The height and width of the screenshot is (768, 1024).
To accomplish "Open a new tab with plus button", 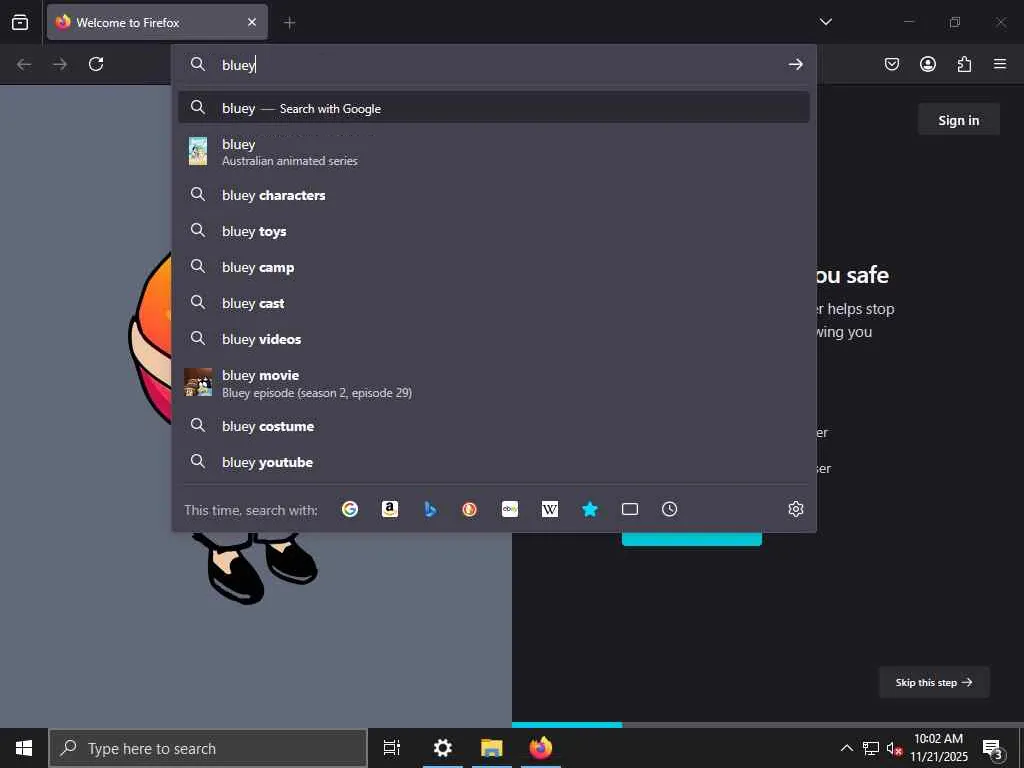I will tap(290, 23).
